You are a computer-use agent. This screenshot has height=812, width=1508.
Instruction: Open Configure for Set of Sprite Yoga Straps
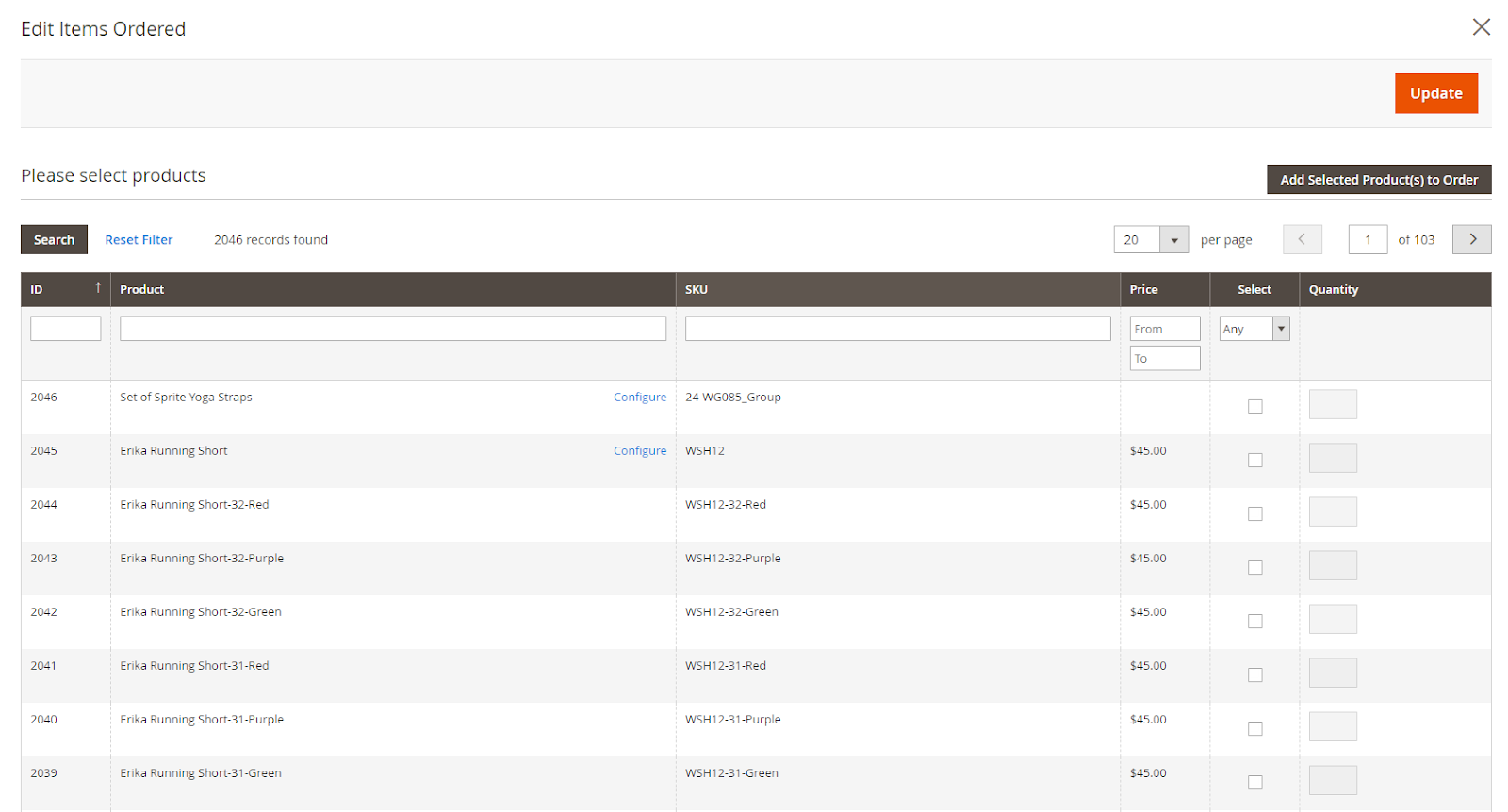pos(639,398)
